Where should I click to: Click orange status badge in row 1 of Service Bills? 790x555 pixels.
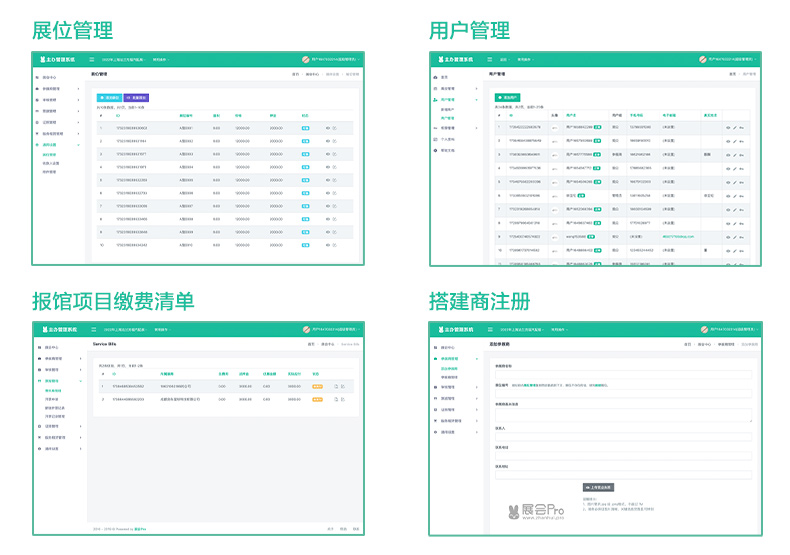click(x=317, y=386)
